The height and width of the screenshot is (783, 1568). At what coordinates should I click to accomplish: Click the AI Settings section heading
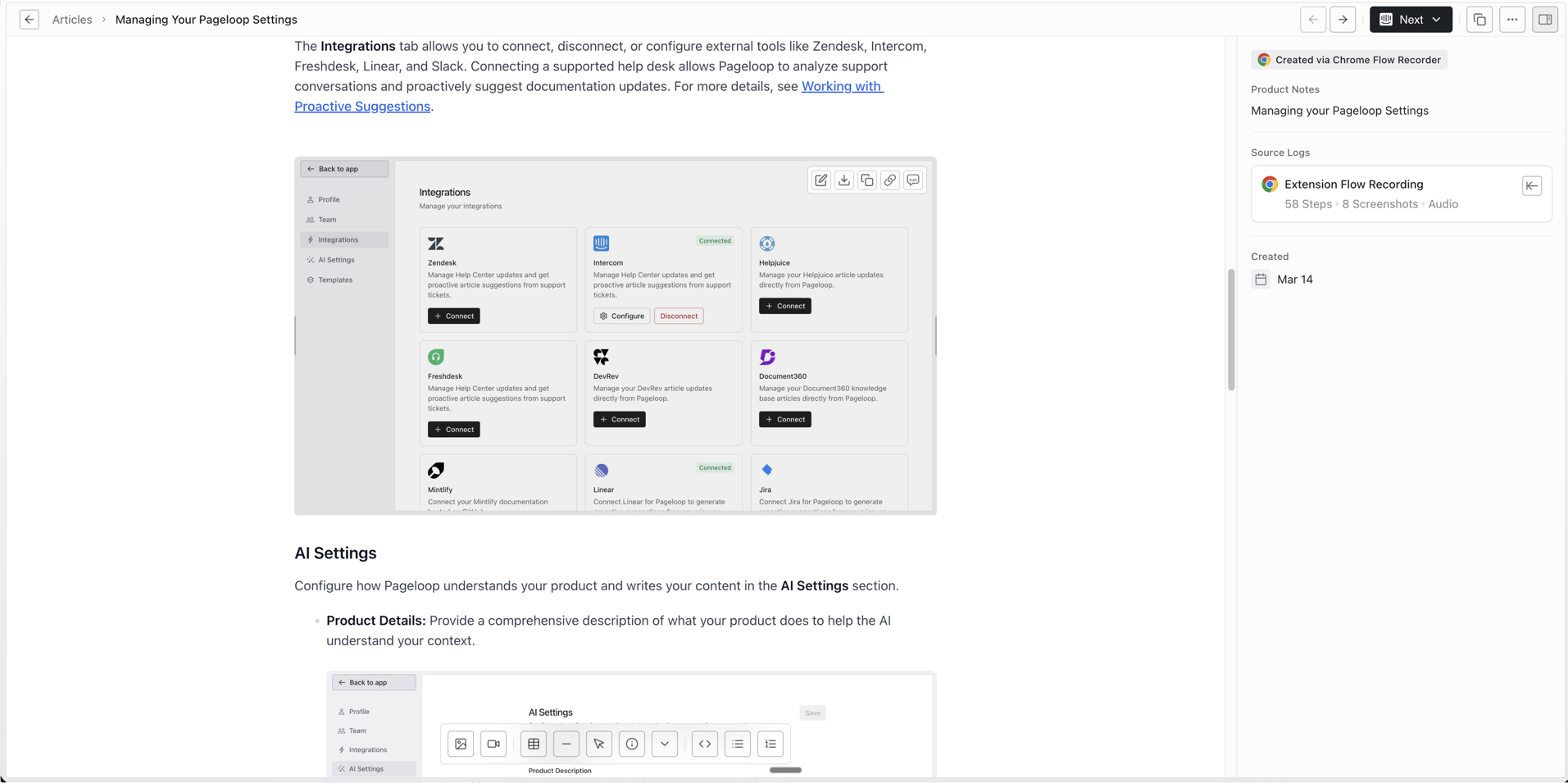335,553
